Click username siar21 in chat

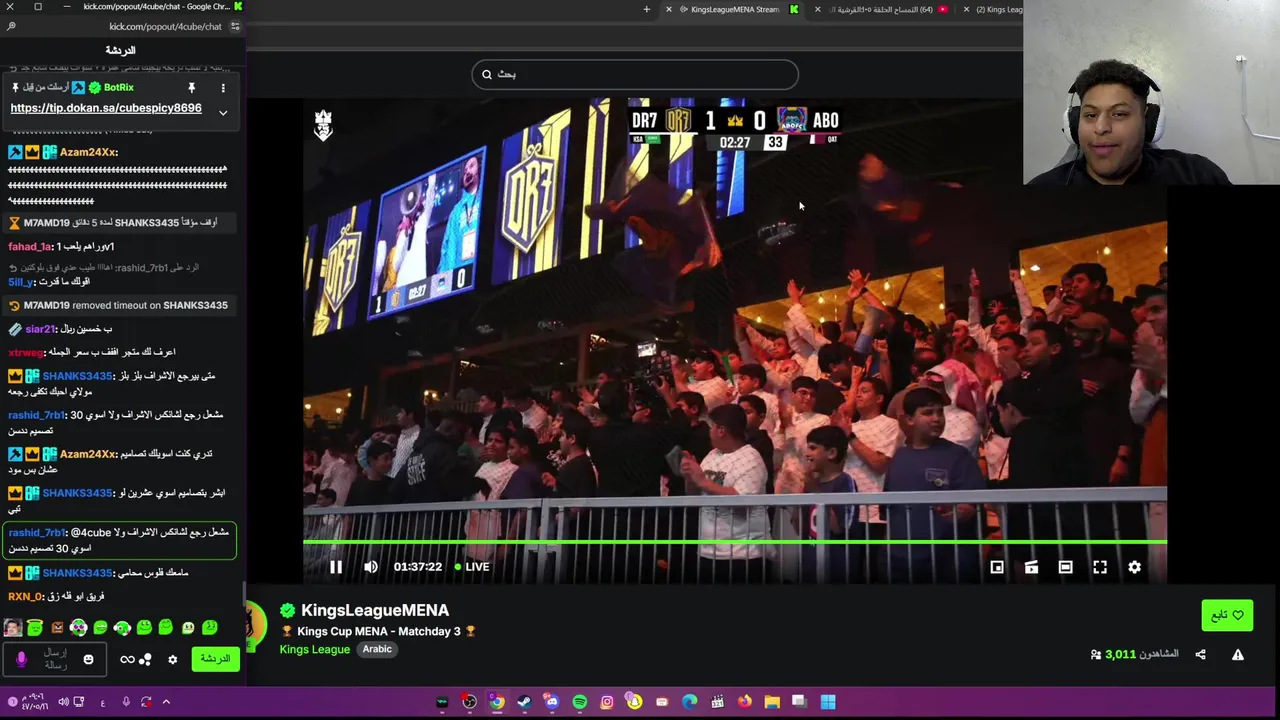click(x=40, y=329)
